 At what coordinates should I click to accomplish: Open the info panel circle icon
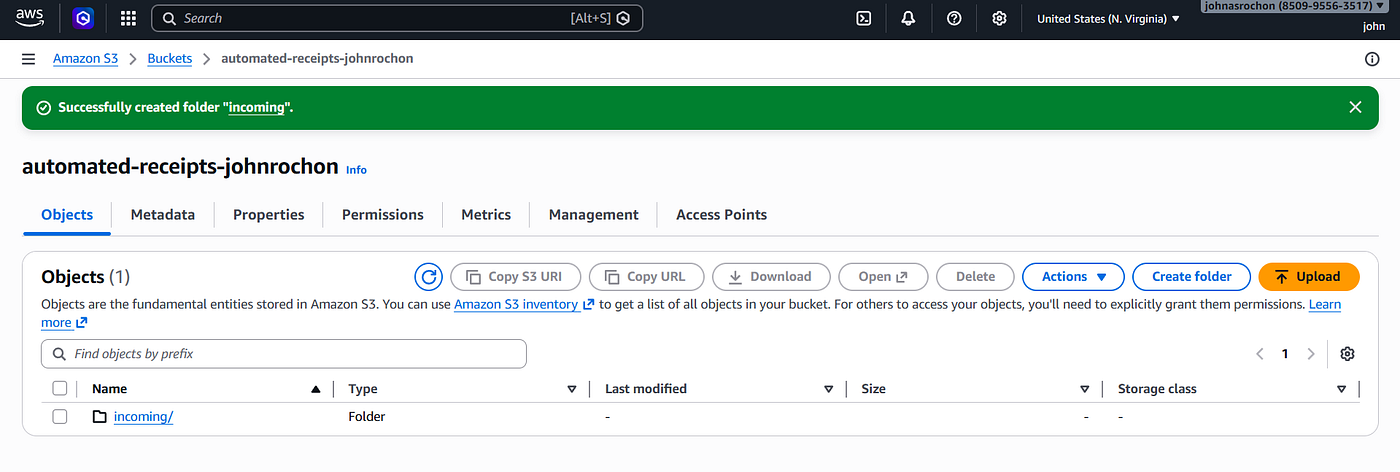pos(1372,59)
